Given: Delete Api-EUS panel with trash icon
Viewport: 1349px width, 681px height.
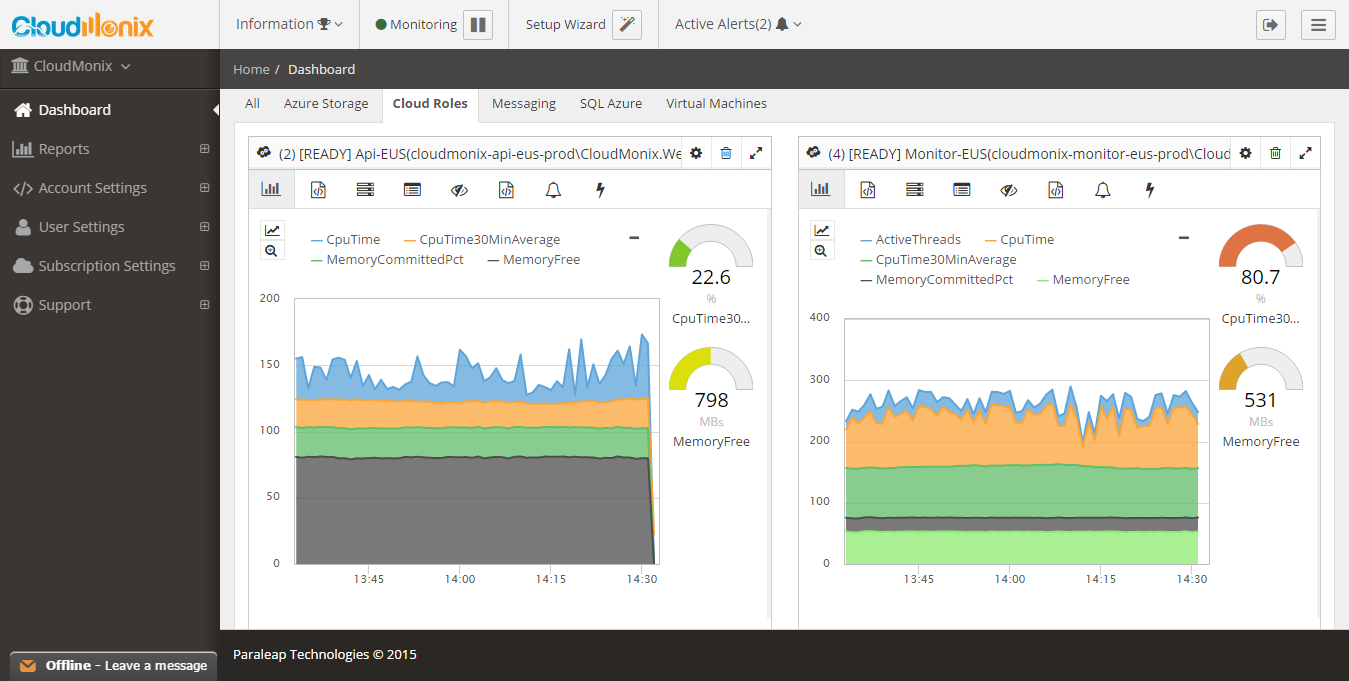Looking at the screenshot, I should [726, 153].
